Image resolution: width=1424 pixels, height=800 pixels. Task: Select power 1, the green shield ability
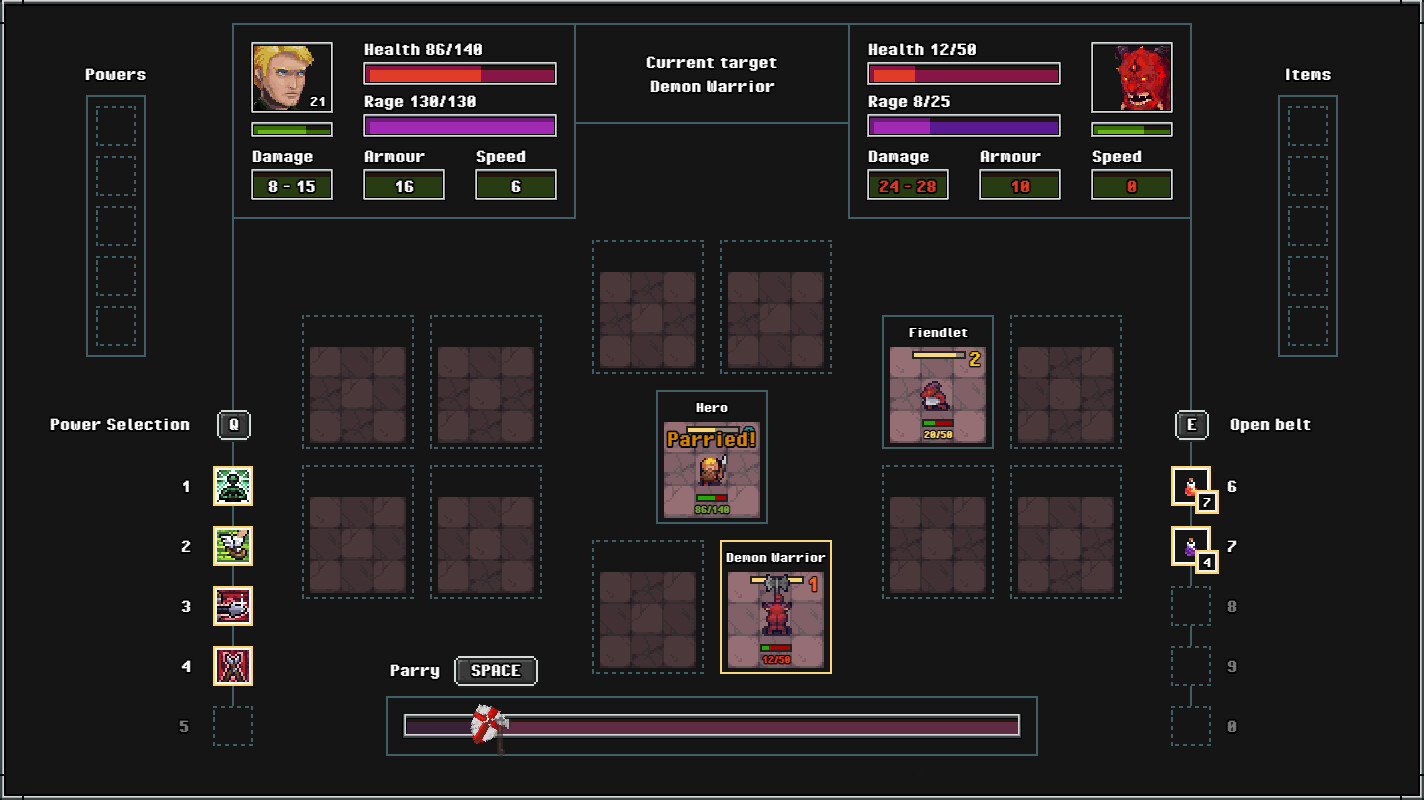[x=233, y=487]
